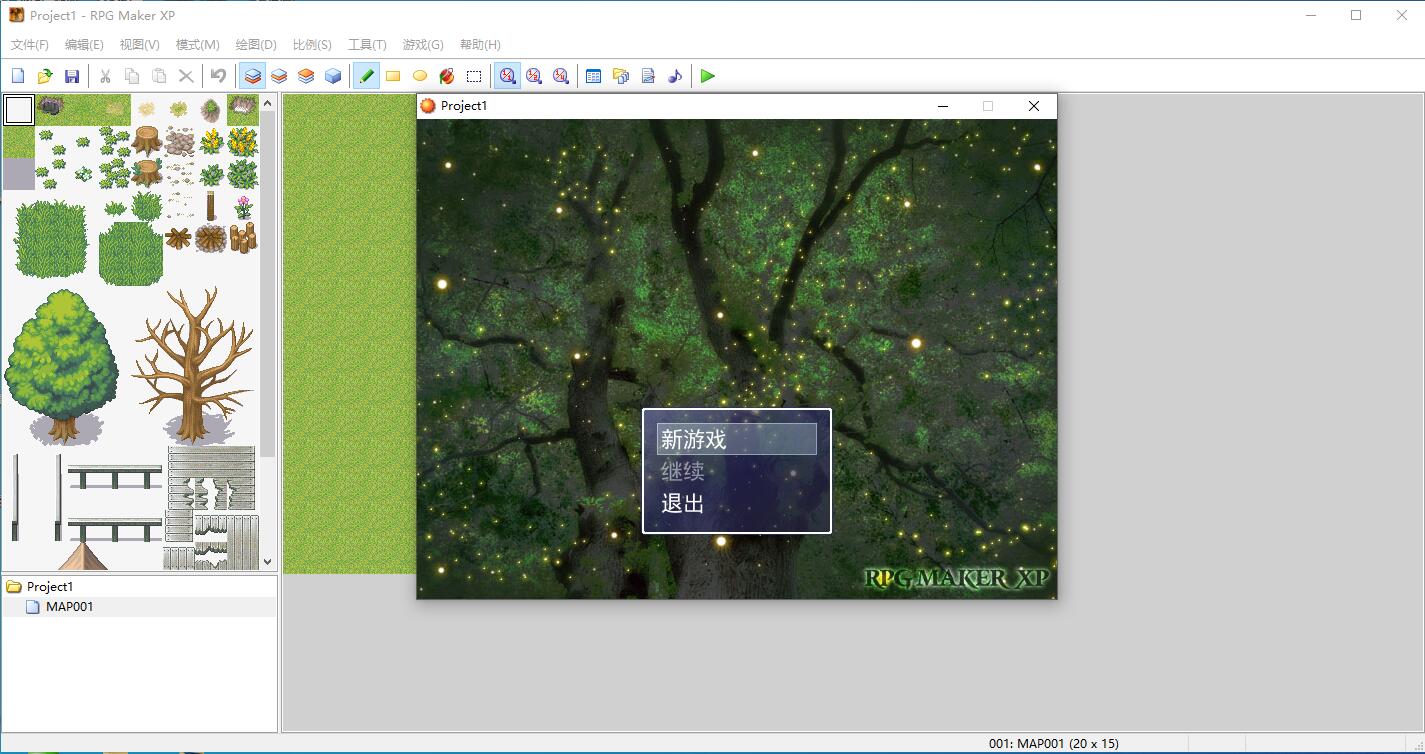Open the Script Editor icon
Image resolution: width=1425 pixels, height=754 pixels.
pos(648,76)
